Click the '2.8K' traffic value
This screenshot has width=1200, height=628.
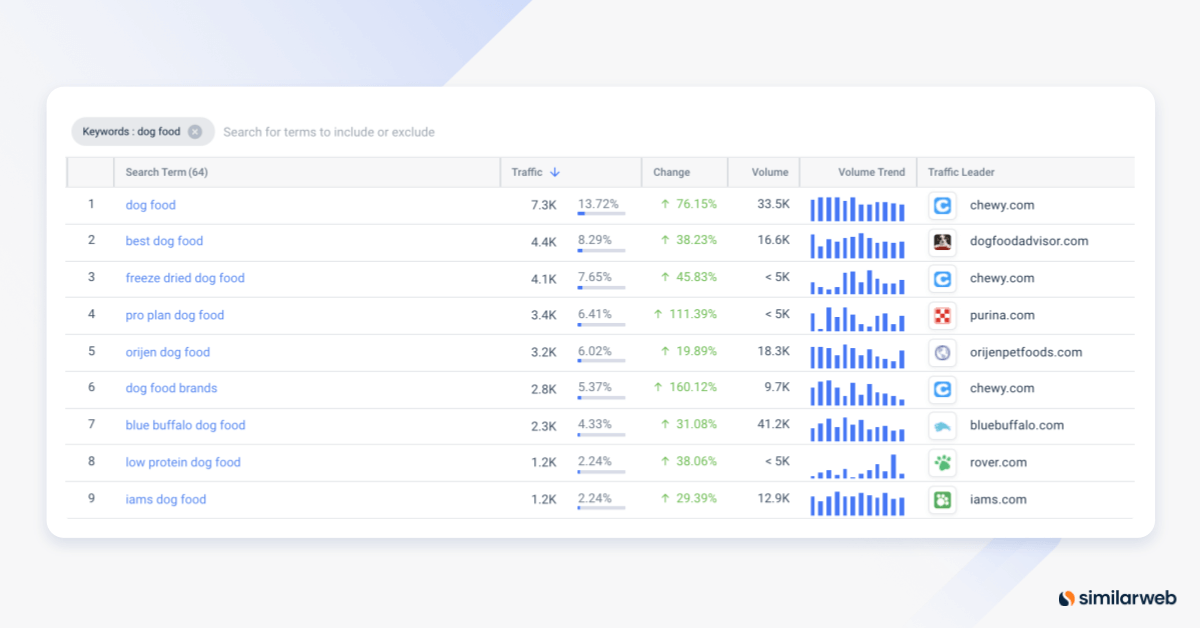(544, 388)
